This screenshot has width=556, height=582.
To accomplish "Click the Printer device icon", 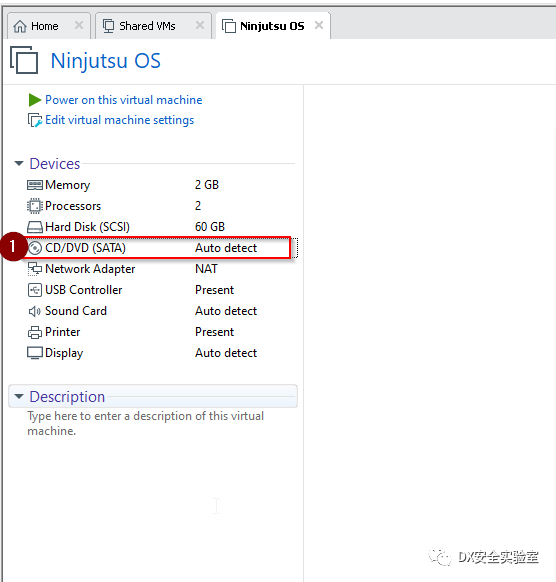I will [35, 332].
